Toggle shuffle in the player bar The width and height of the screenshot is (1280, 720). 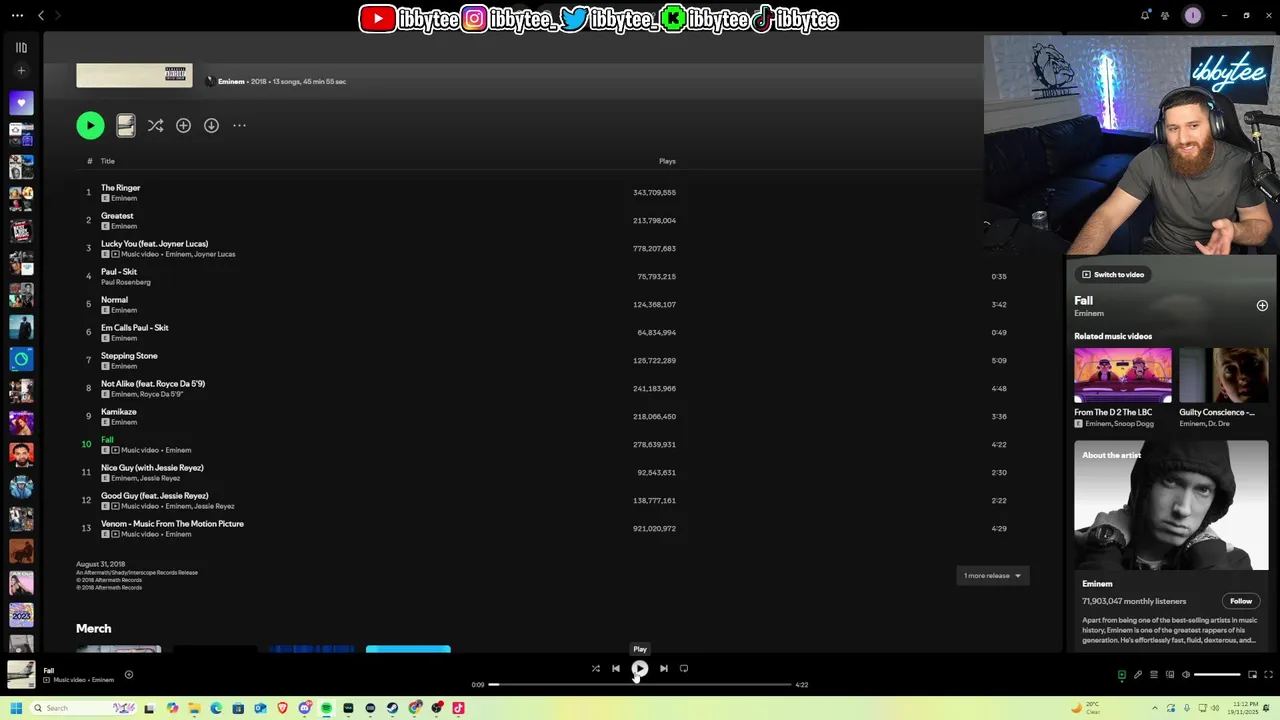[x=595, y=669]
